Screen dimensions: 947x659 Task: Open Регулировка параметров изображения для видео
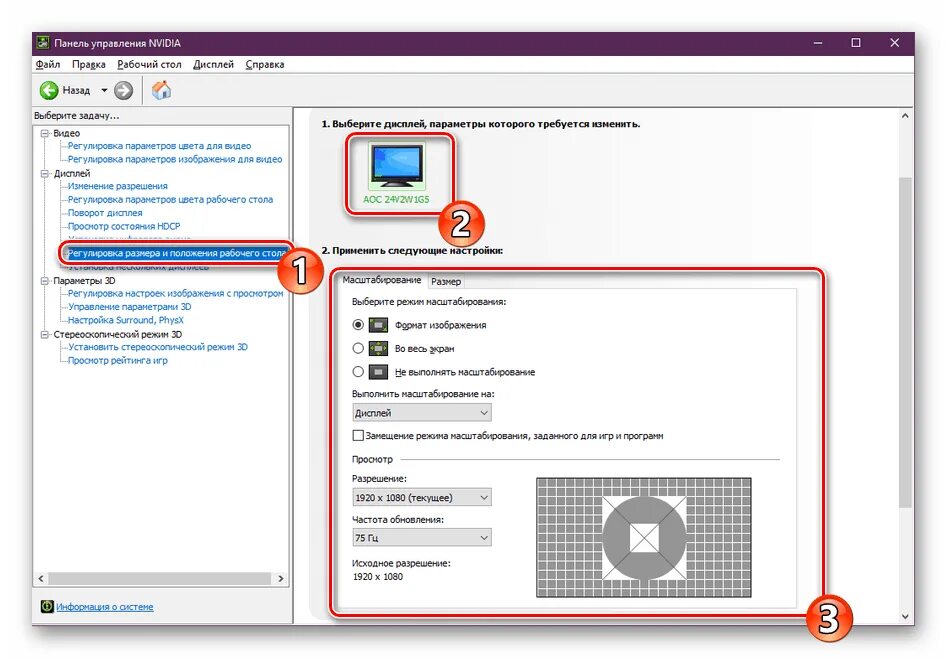(x=175, y=159)
